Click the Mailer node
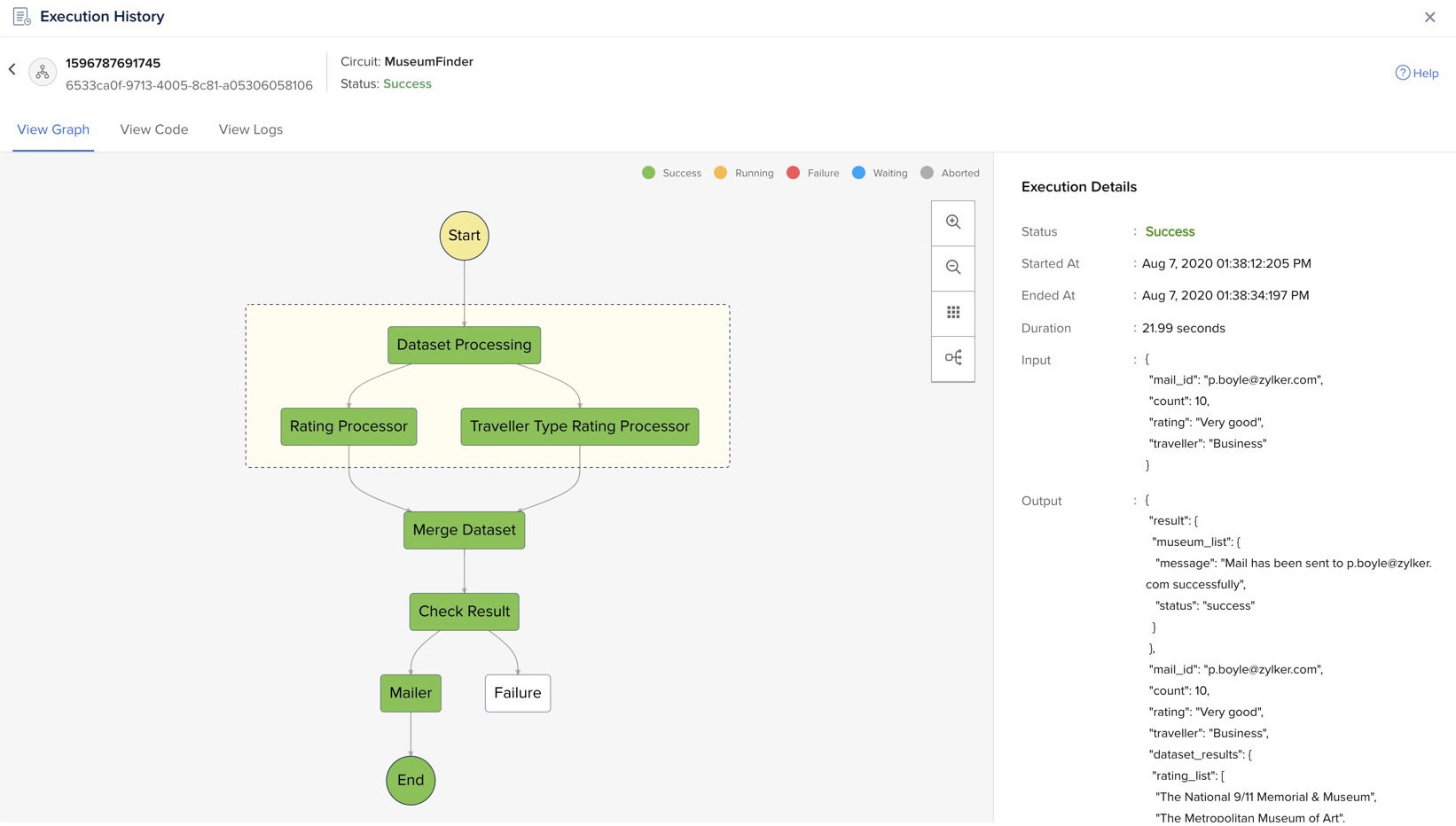1456x826 pixels. 411,693
